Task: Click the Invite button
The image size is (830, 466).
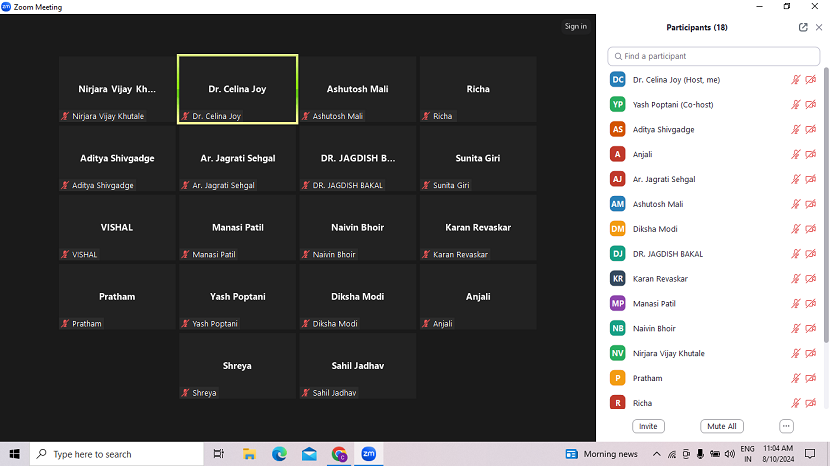Action: (648, 426)
